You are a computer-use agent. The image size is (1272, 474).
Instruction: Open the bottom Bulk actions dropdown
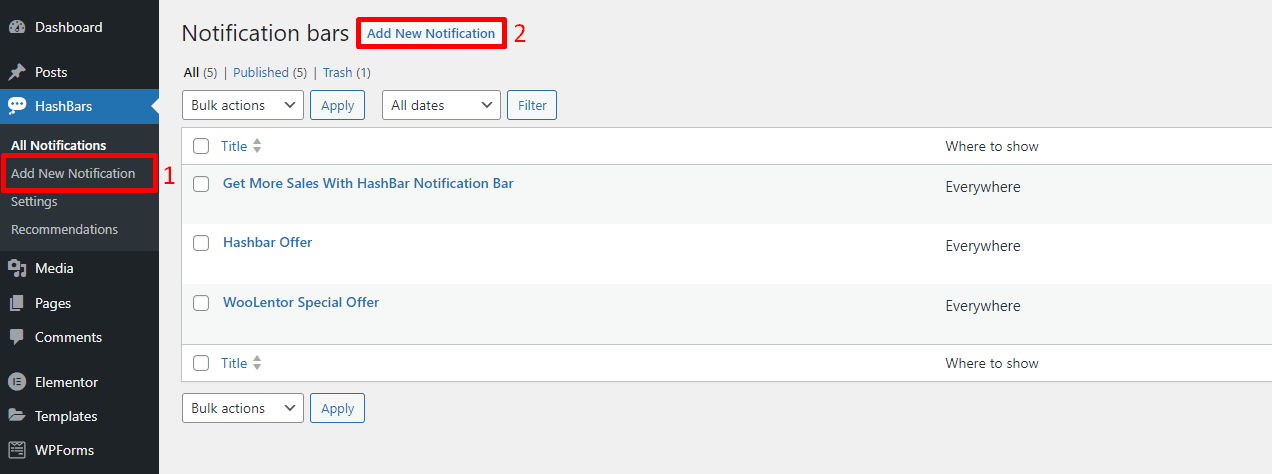pyautogui.click(x=242, y=408)
